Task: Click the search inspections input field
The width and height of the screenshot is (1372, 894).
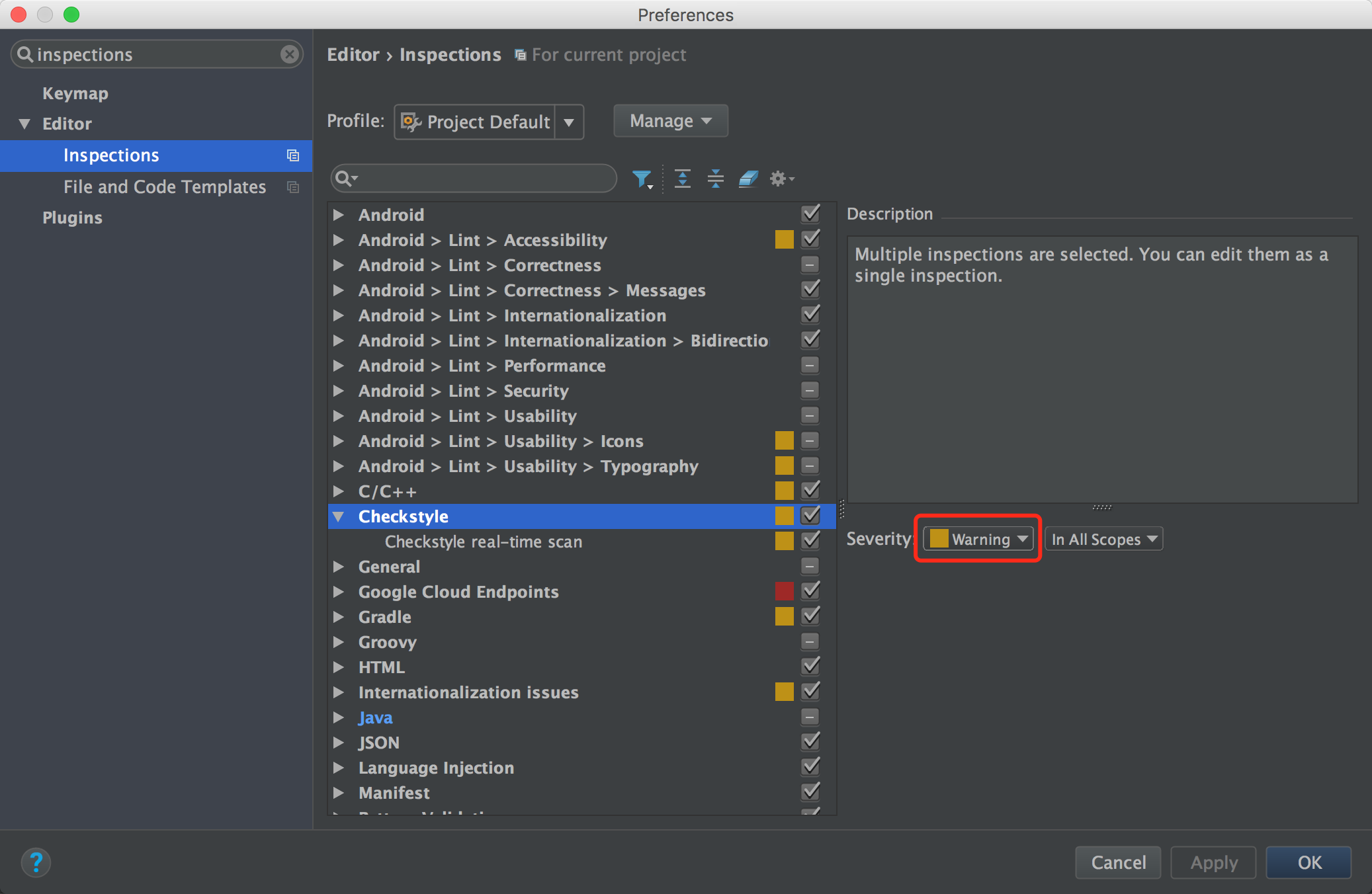Action: point(475,178)
